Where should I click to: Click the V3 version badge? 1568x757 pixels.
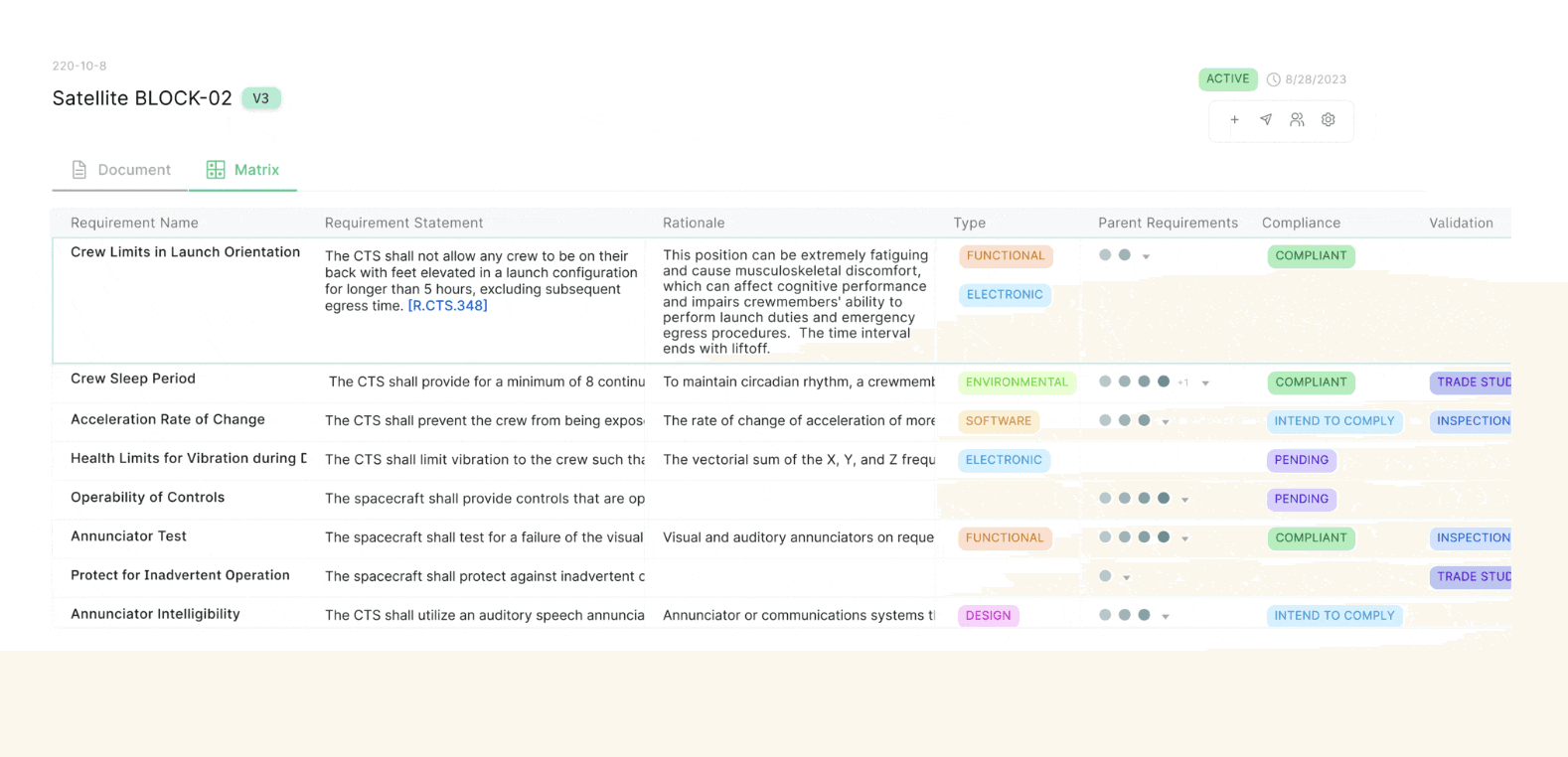pos(261,98)
